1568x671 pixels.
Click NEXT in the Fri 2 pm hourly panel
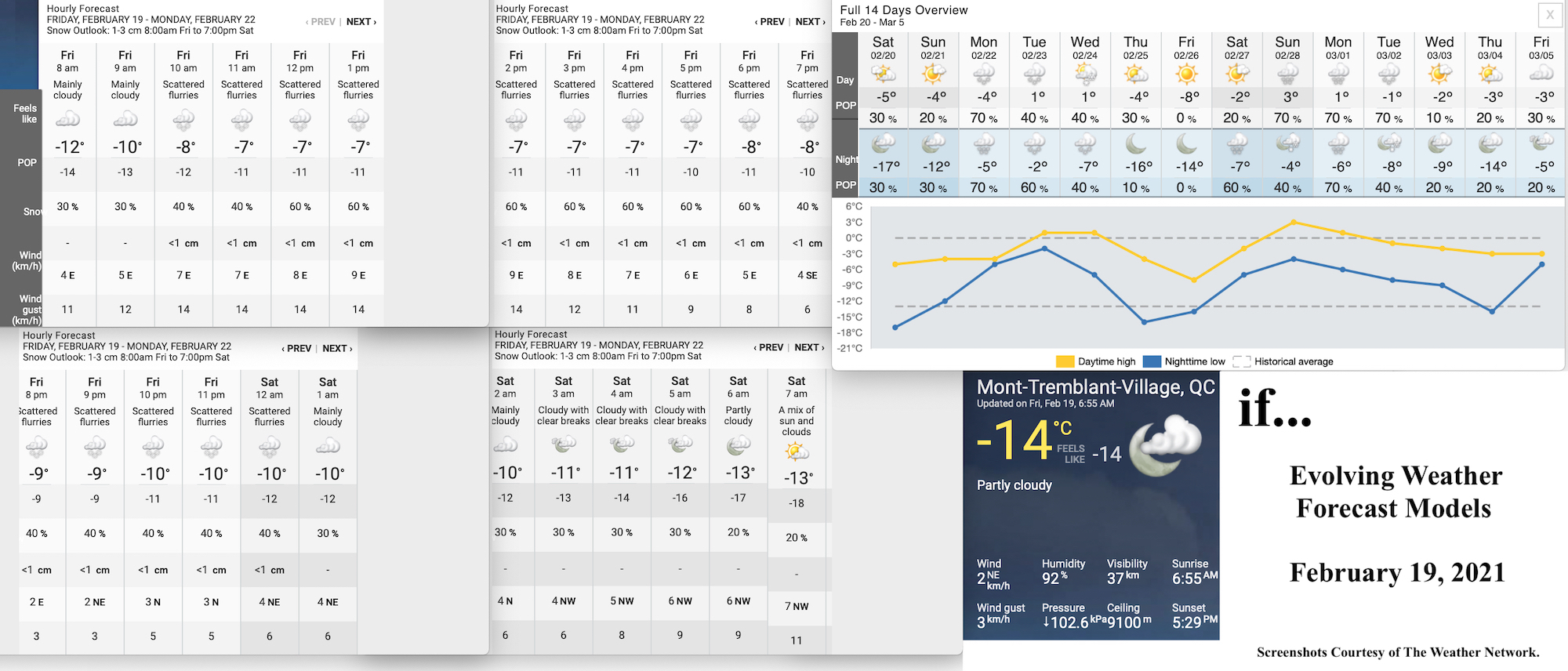[x=811, y=22]
